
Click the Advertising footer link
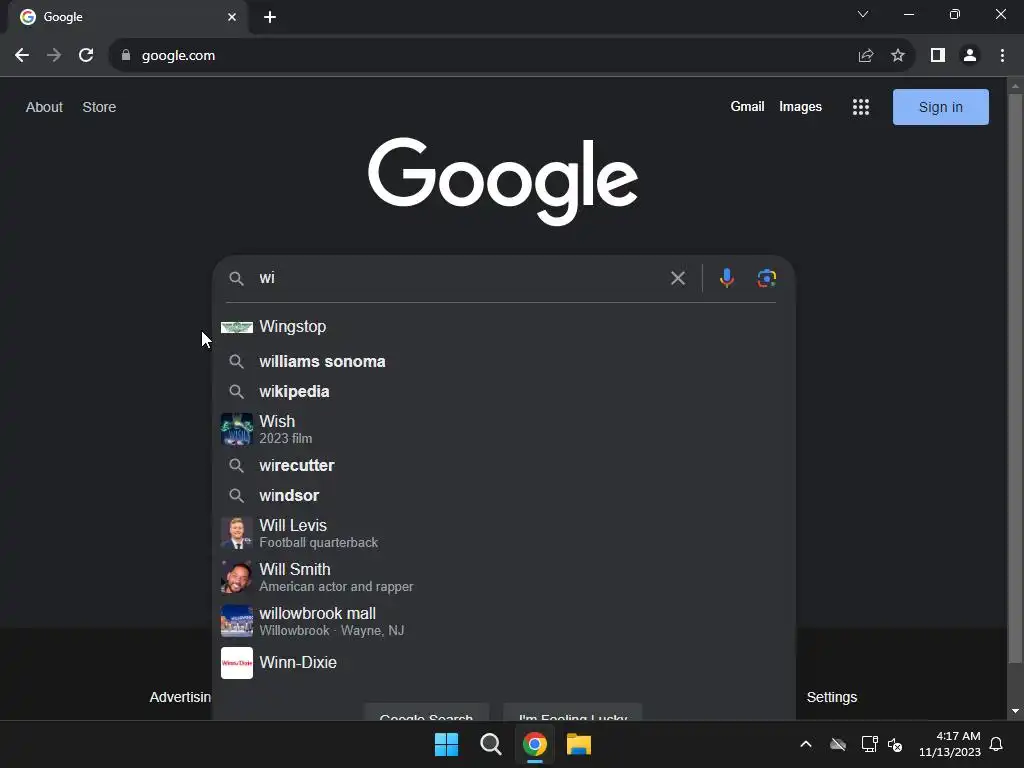tap(180, 697)
